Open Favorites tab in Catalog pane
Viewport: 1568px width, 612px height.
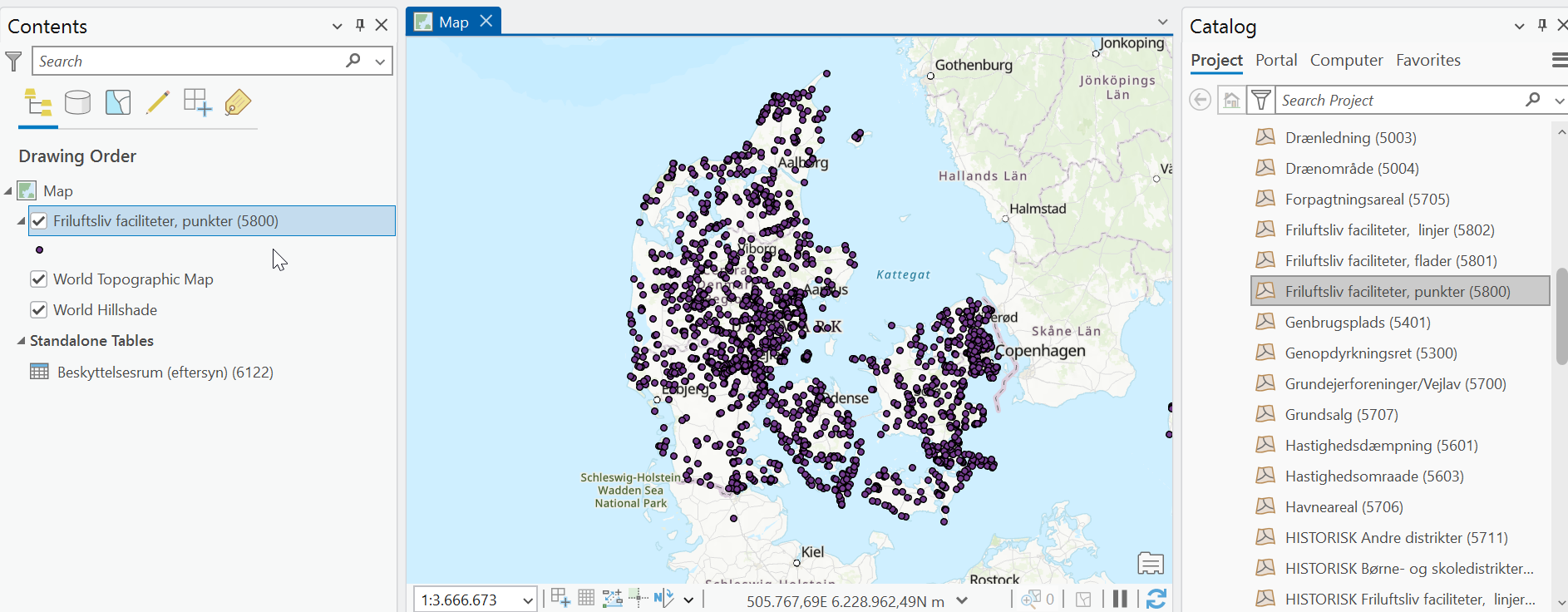1427,60
